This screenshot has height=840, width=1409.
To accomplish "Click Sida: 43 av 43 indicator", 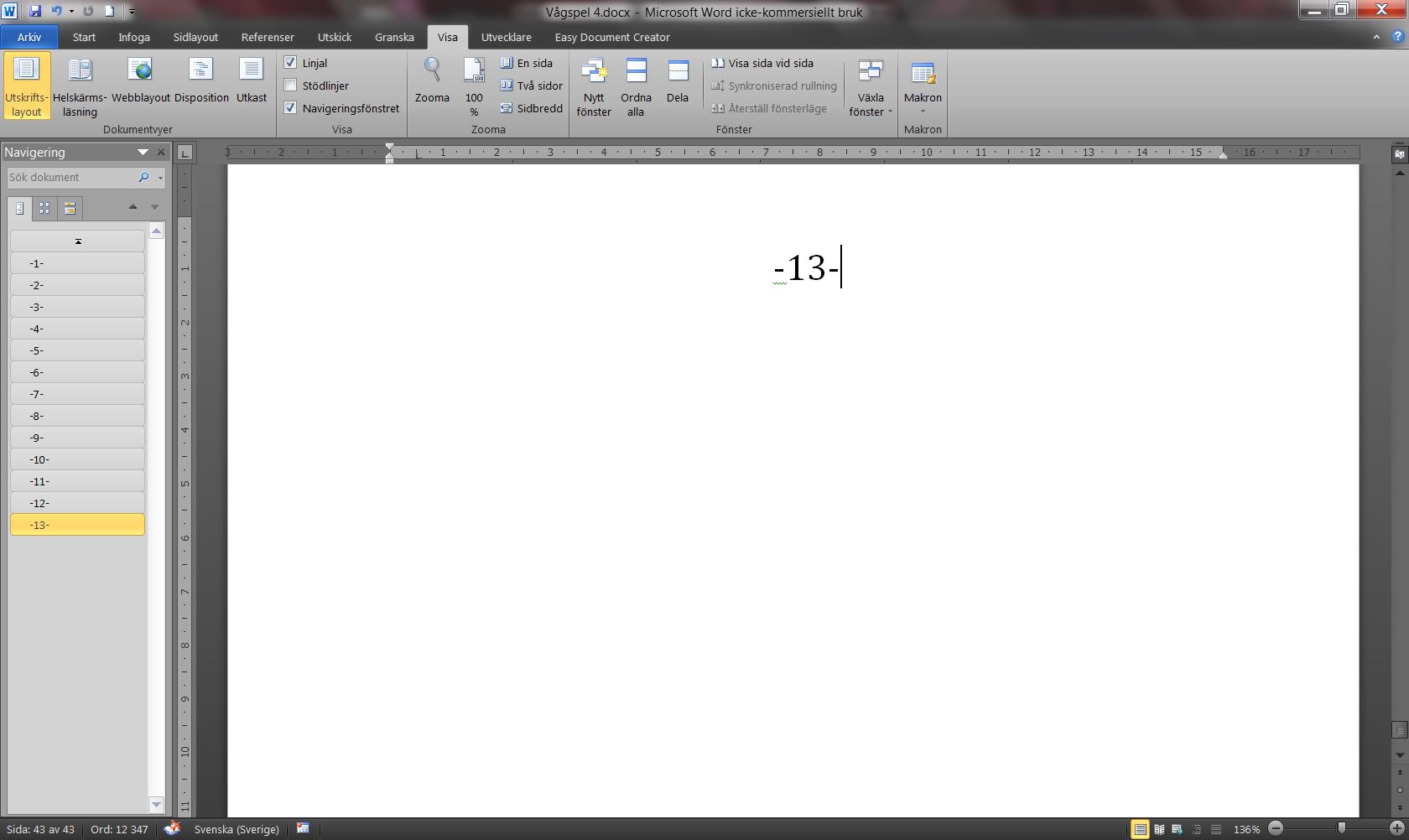I will [x=40, y=829].
